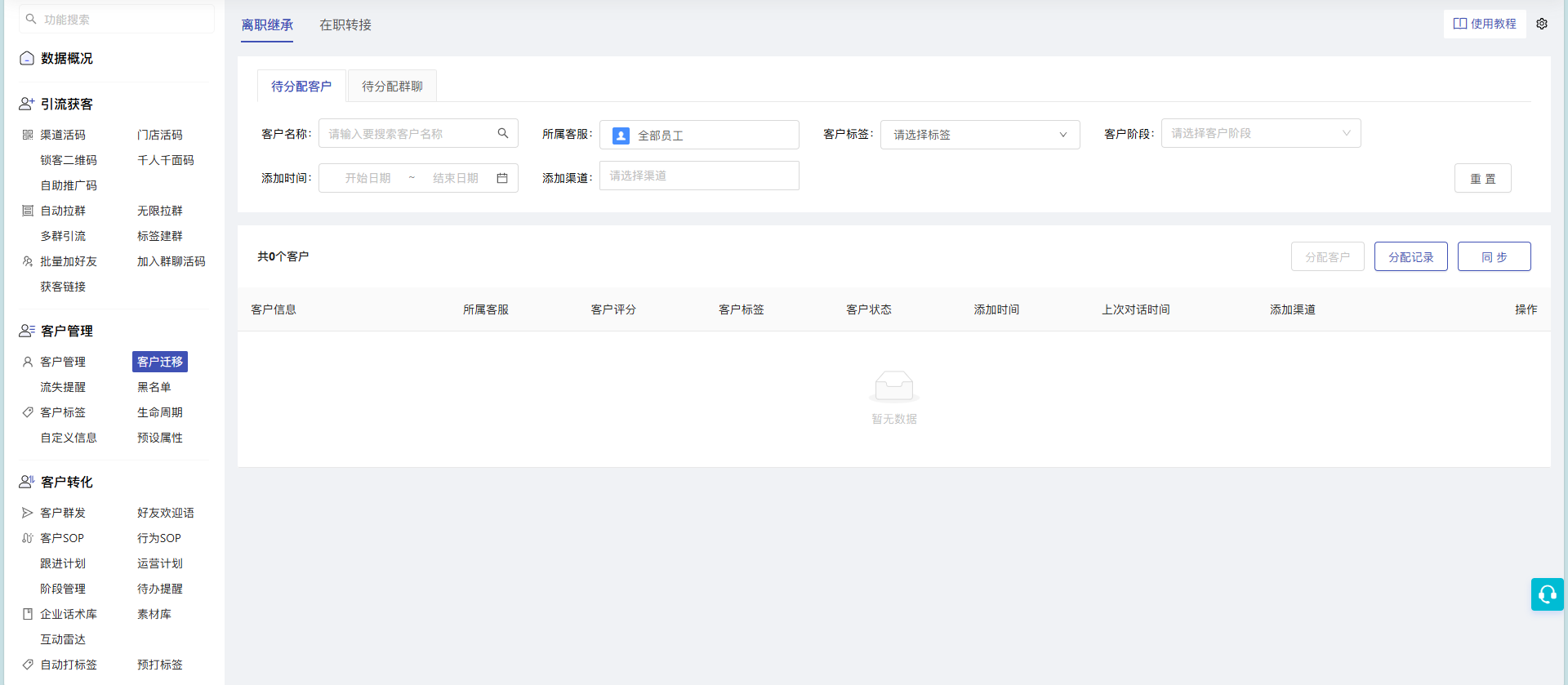This screenshot has width=1568, height=685.
Task: Open the 客户阶段 stage dropdown
Action: pyautogui.click(x=1261, y=133)
